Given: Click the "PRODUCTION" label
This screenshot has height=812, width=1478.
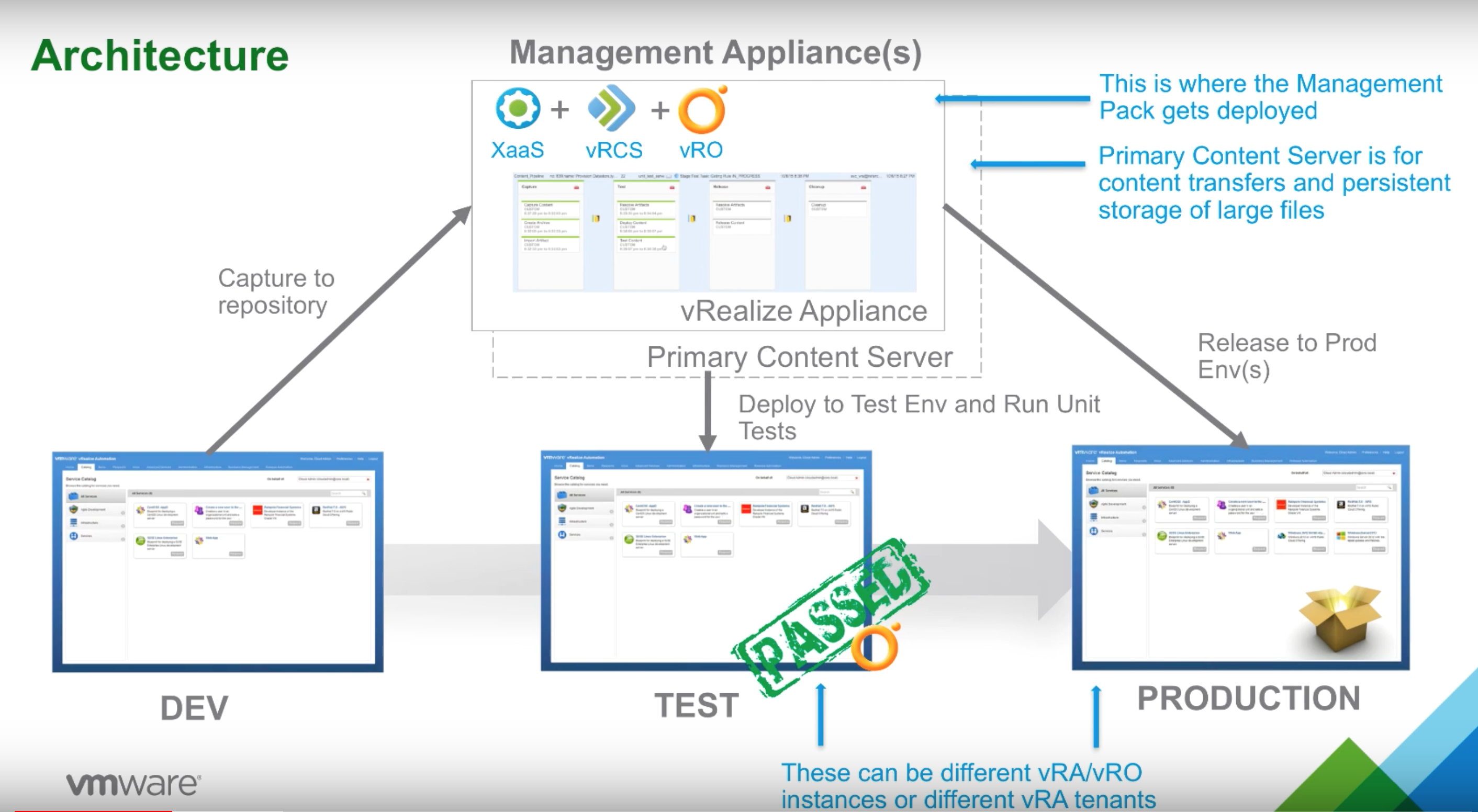Looking at the screenshot, I should [1248, 698].
